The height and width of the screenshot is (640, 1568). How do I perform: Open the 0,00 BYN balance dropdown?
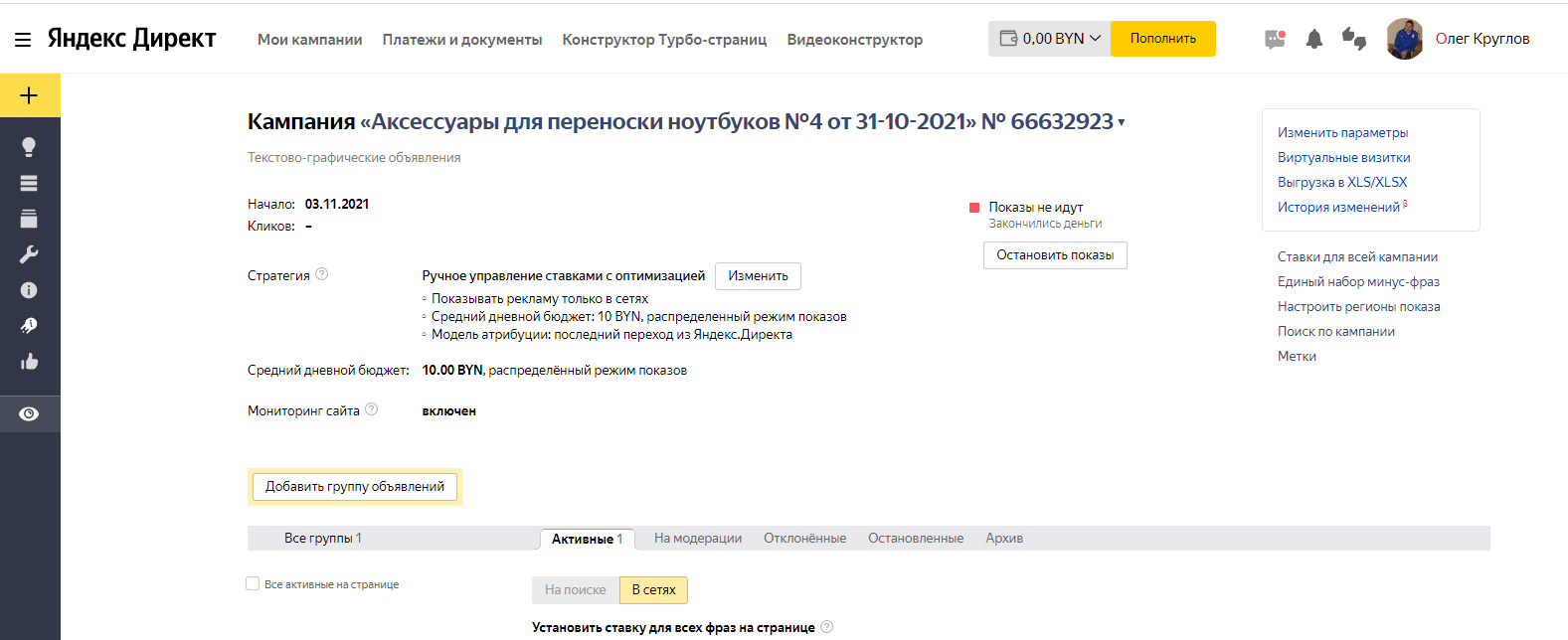[x=1050, y=39]
